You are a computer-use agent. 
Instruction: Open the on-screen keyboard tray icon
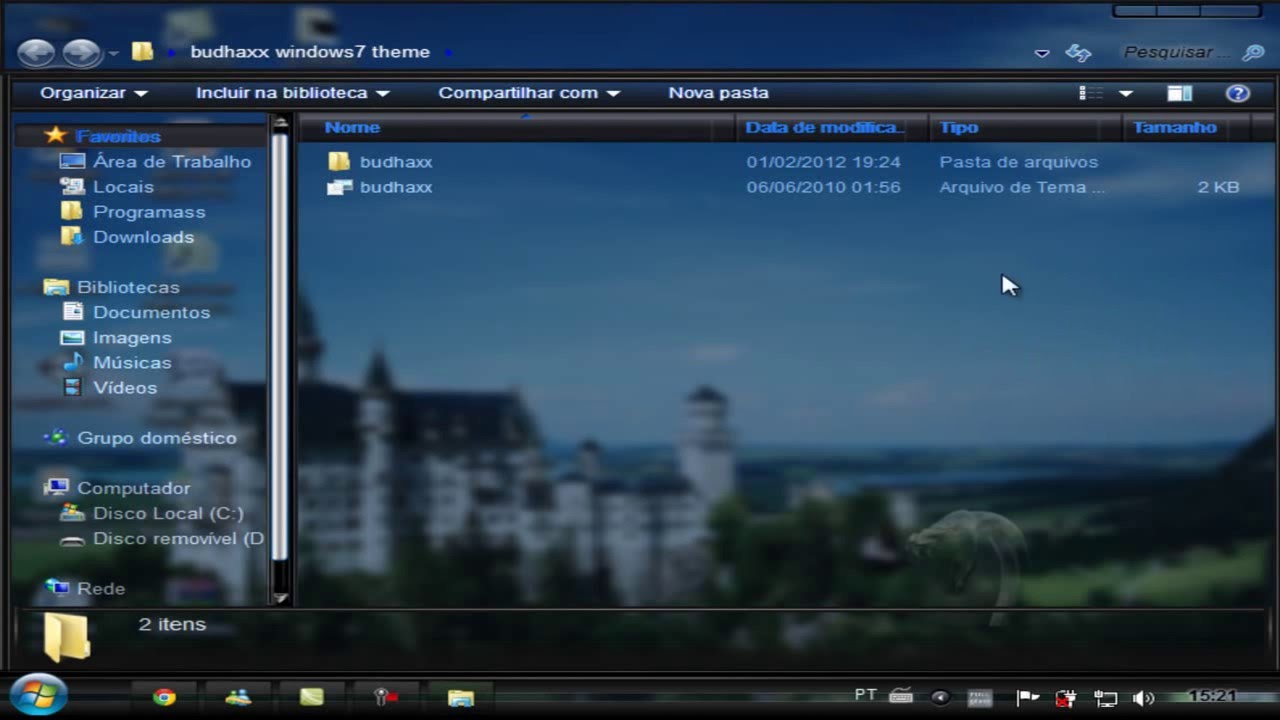(900, 696)
